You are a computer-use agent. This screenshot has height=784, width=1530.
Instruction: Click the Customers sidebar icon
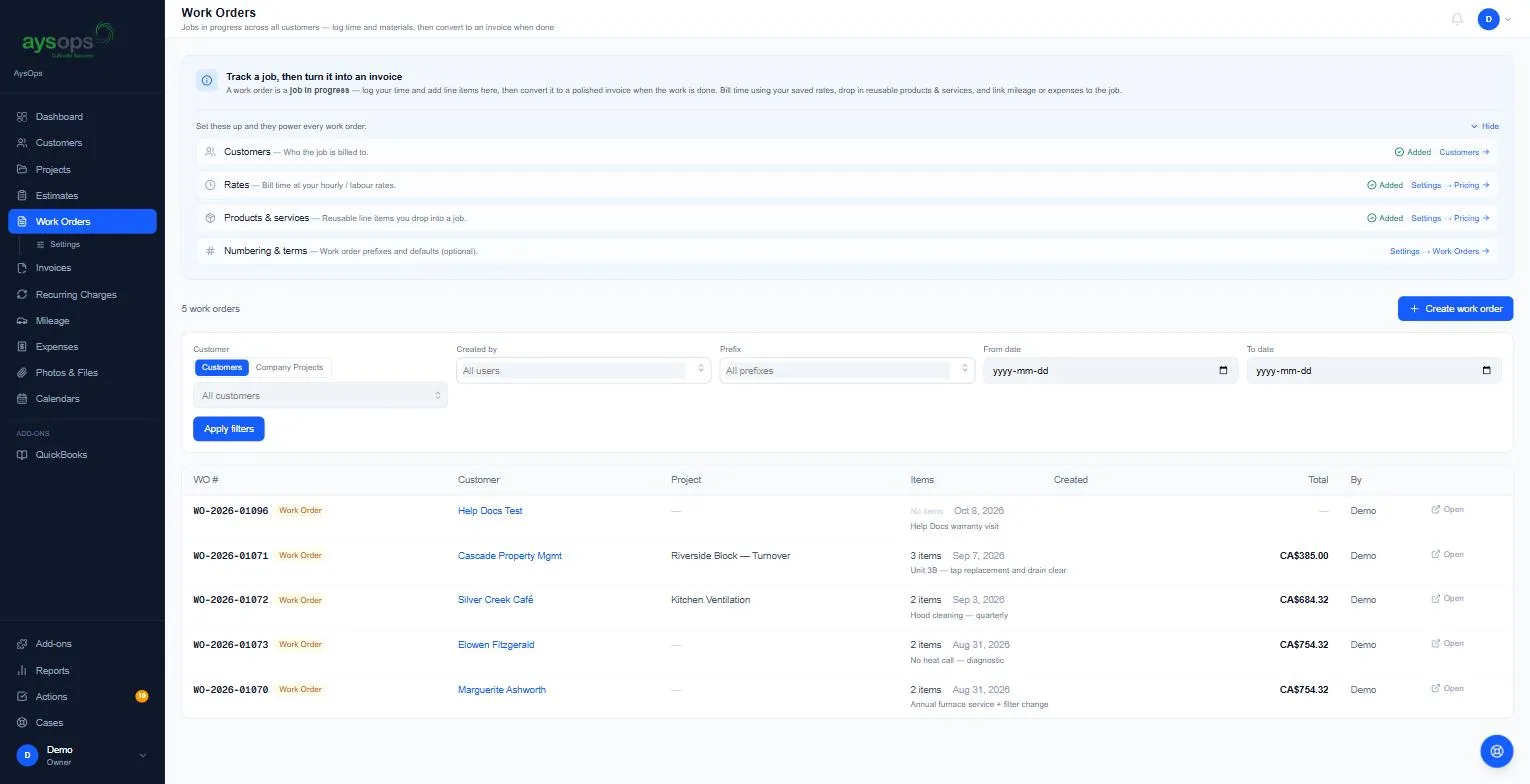22,143
